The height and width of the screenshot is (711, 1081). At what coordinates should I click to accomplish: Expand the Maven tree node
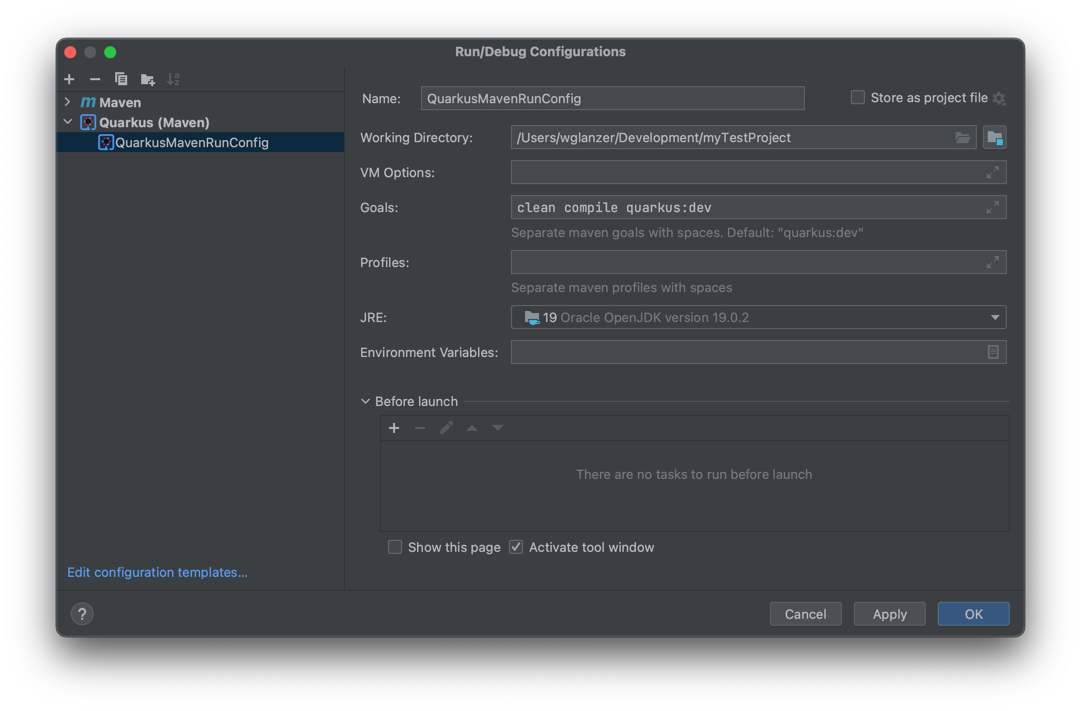point(68,102)
